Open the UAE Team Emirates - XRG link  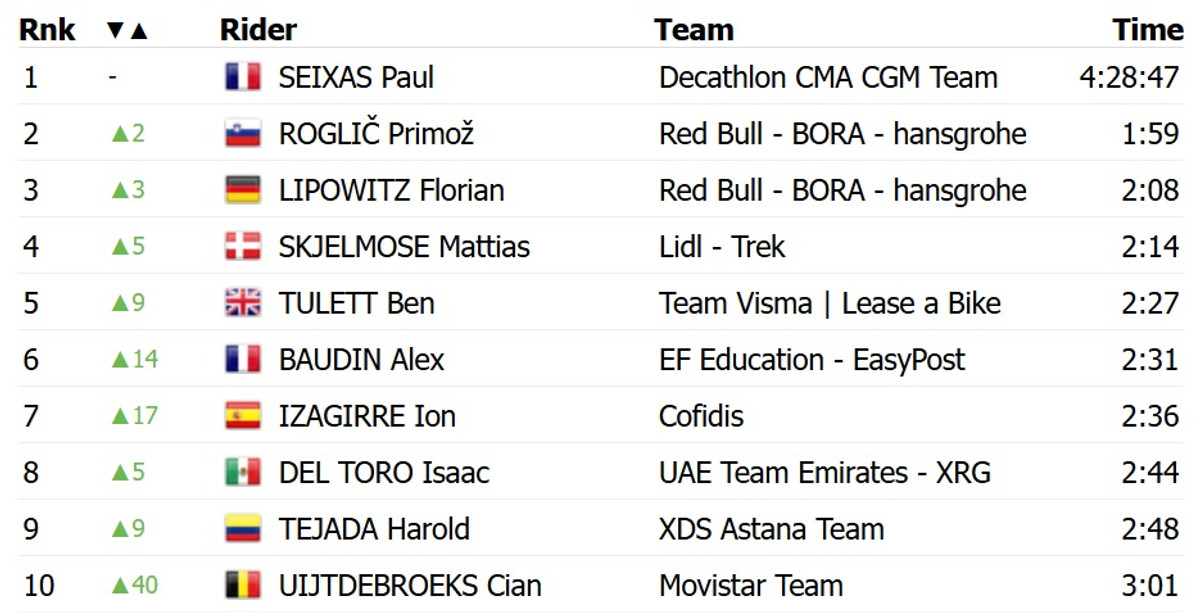coord(825,472)
